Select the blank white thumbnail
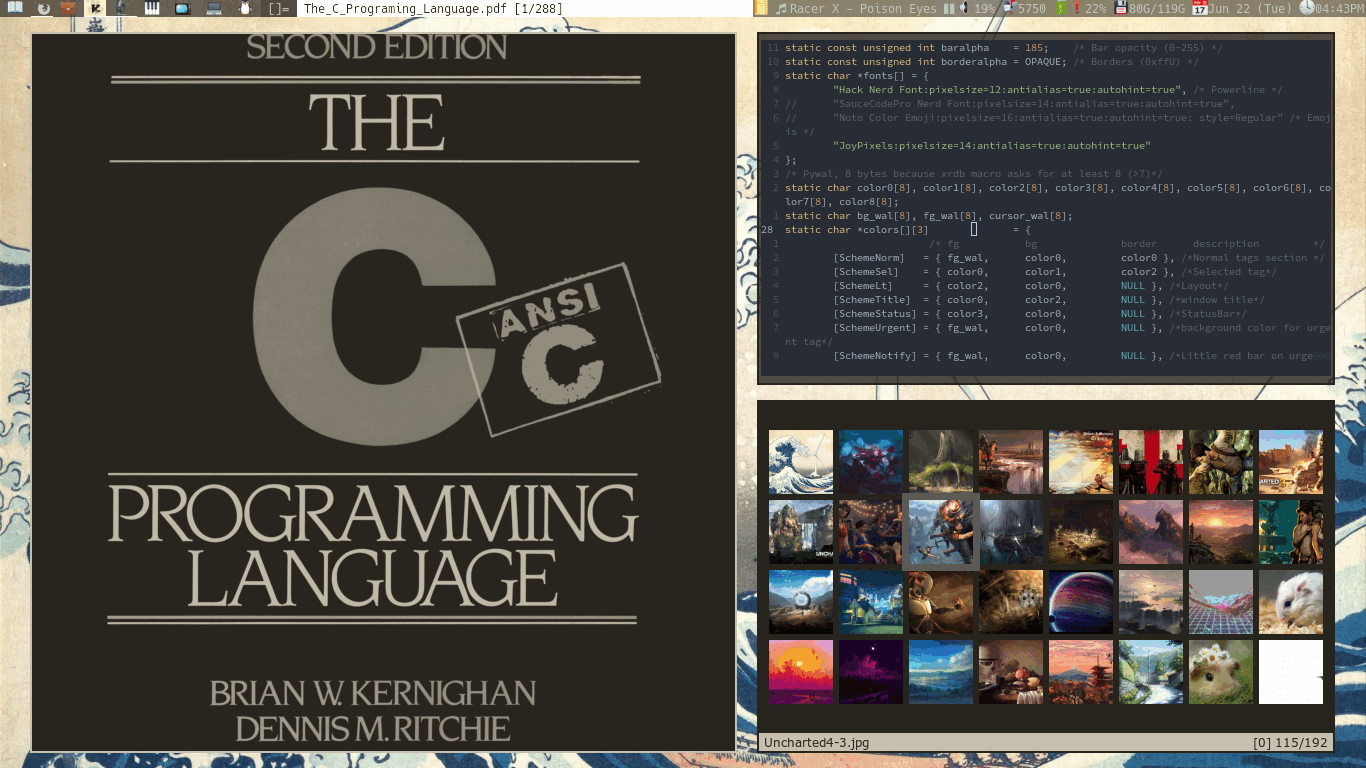The width and height of the screenshot is (1366, 768). click(1291, 672)
